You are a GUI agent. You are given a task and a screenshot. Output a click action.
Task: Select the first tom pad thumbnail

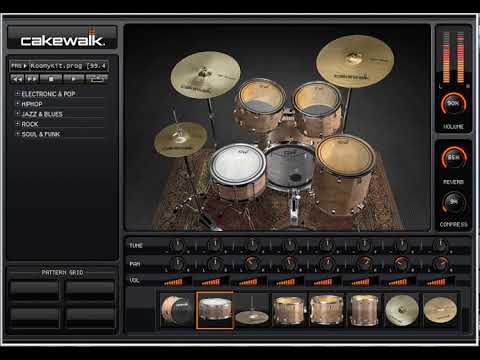[289, 310]
